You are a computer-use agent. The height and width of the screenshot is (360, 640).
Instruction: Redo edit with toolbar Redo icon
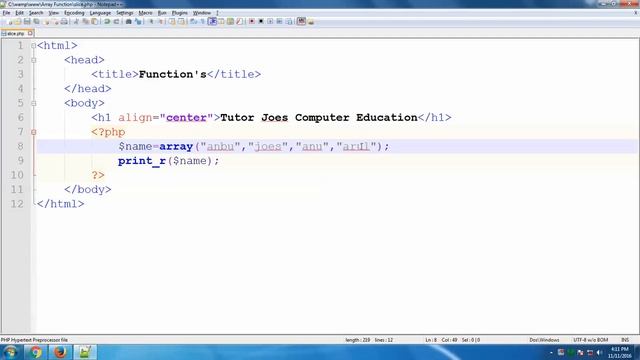click(x=116, y=21)
